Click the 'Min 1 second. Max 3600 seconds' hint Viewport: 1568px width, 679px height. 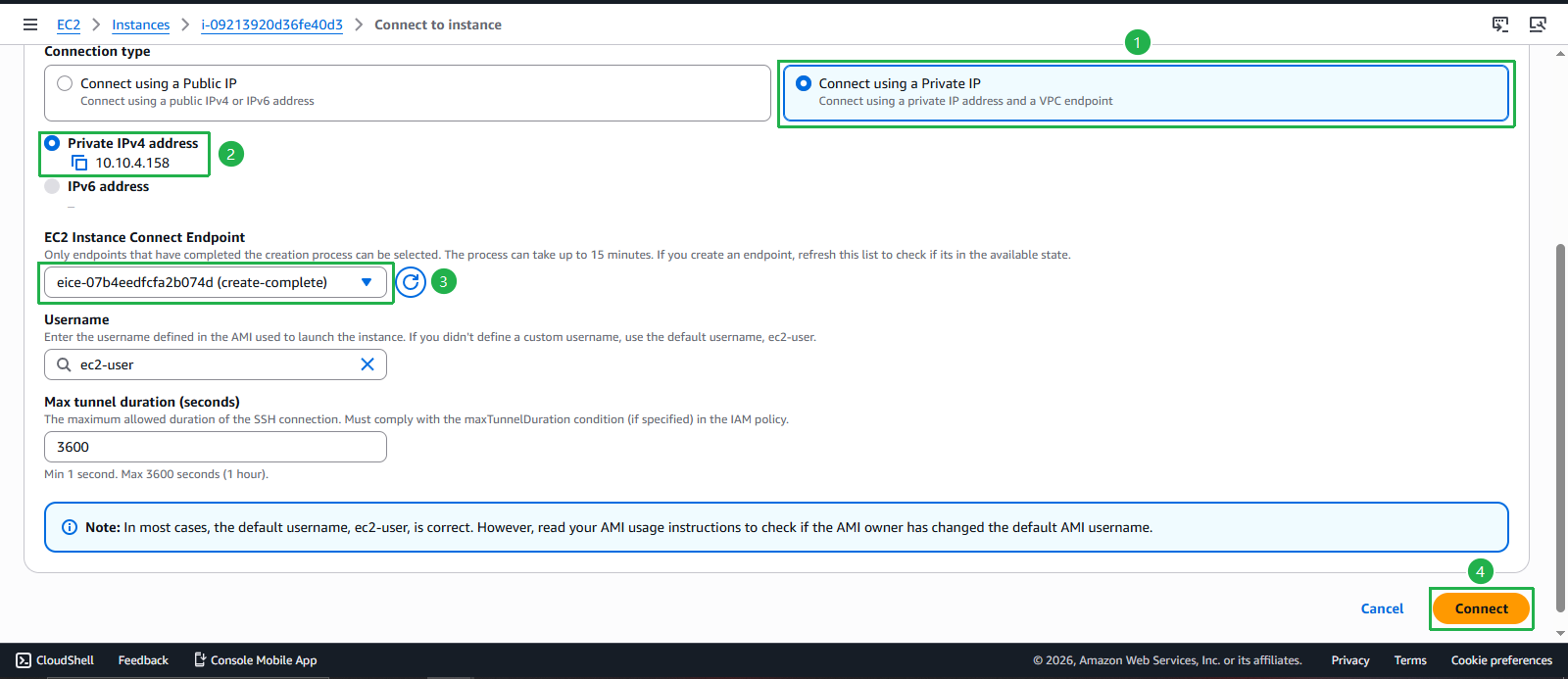[x=156, y=474]
